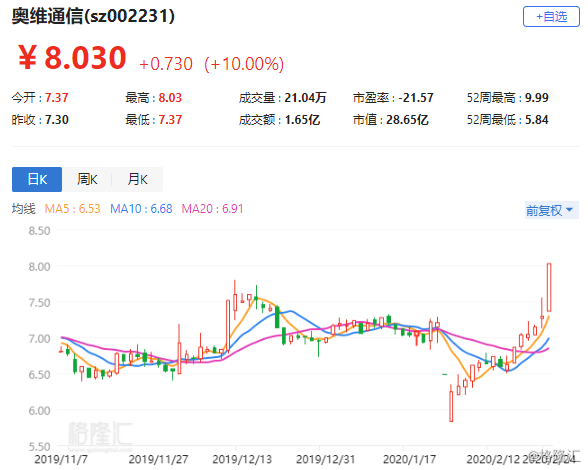Select the 日K tab
The height and width of the screenshot is (470, 588).
coord(37,179)
